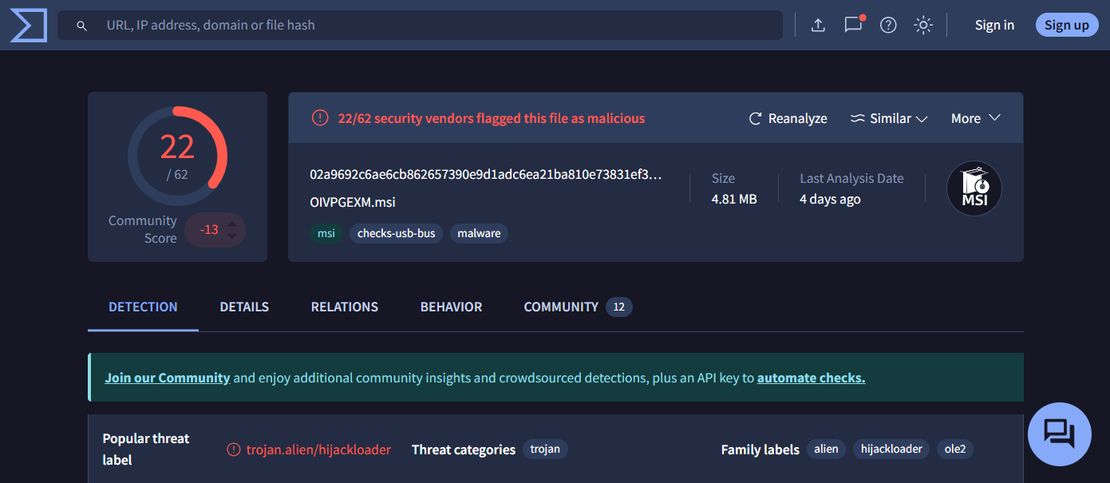
Task: Switch to the DETAILS tab
Action: tap(244, 307)
